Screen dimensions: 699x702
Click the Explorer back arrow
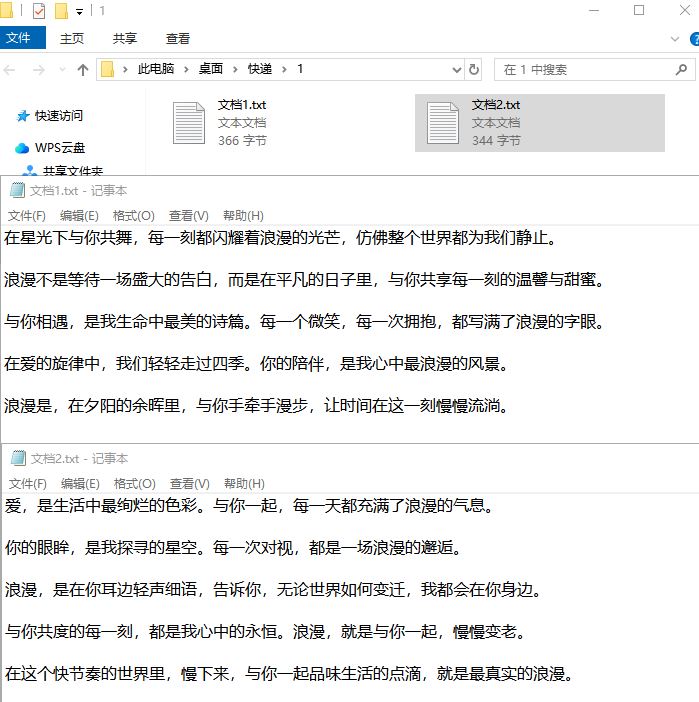[x=9, y=70]
